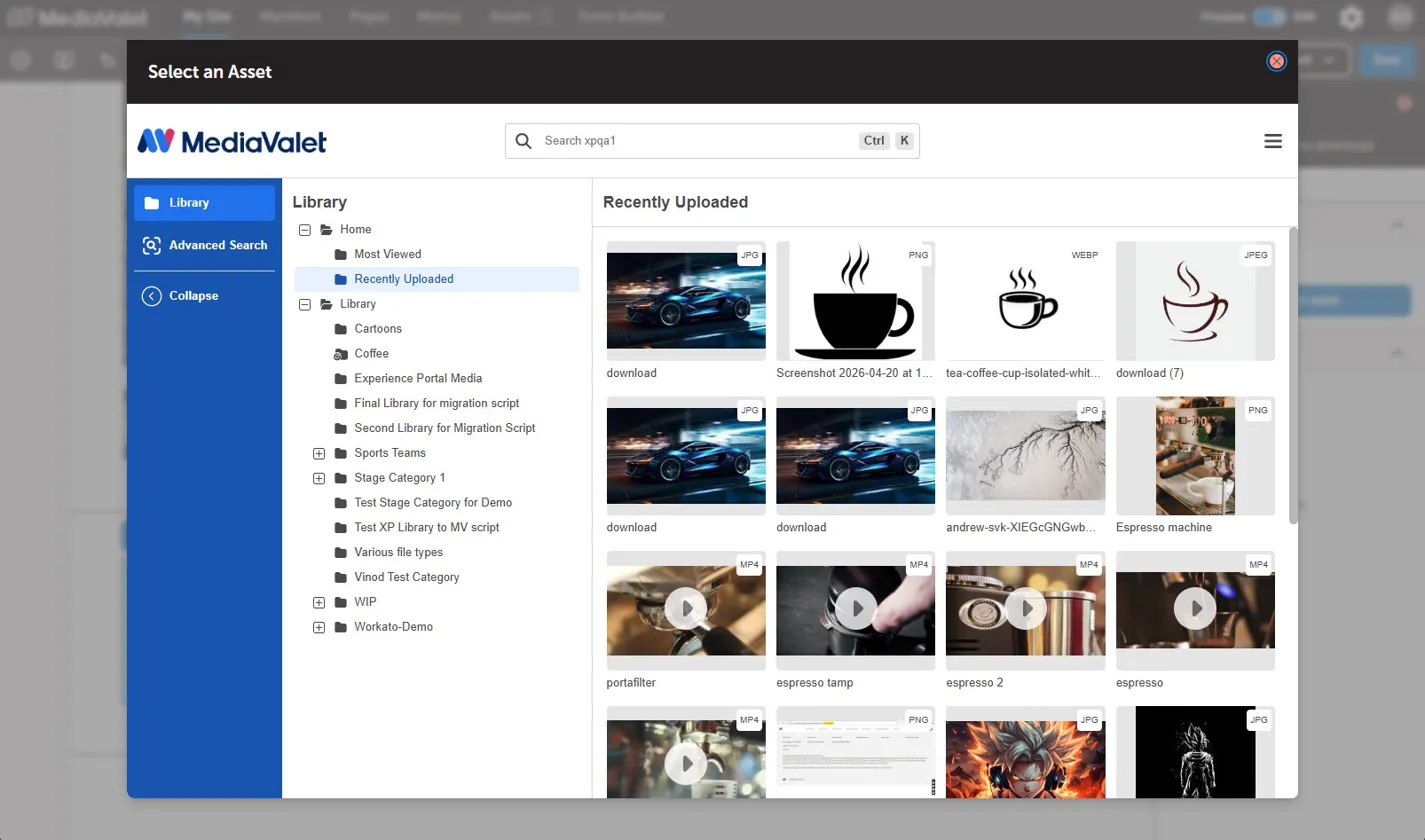The image size is (1425, 840).
Task: Click the 'espresso tamp' file name
Action: (814, 683)
